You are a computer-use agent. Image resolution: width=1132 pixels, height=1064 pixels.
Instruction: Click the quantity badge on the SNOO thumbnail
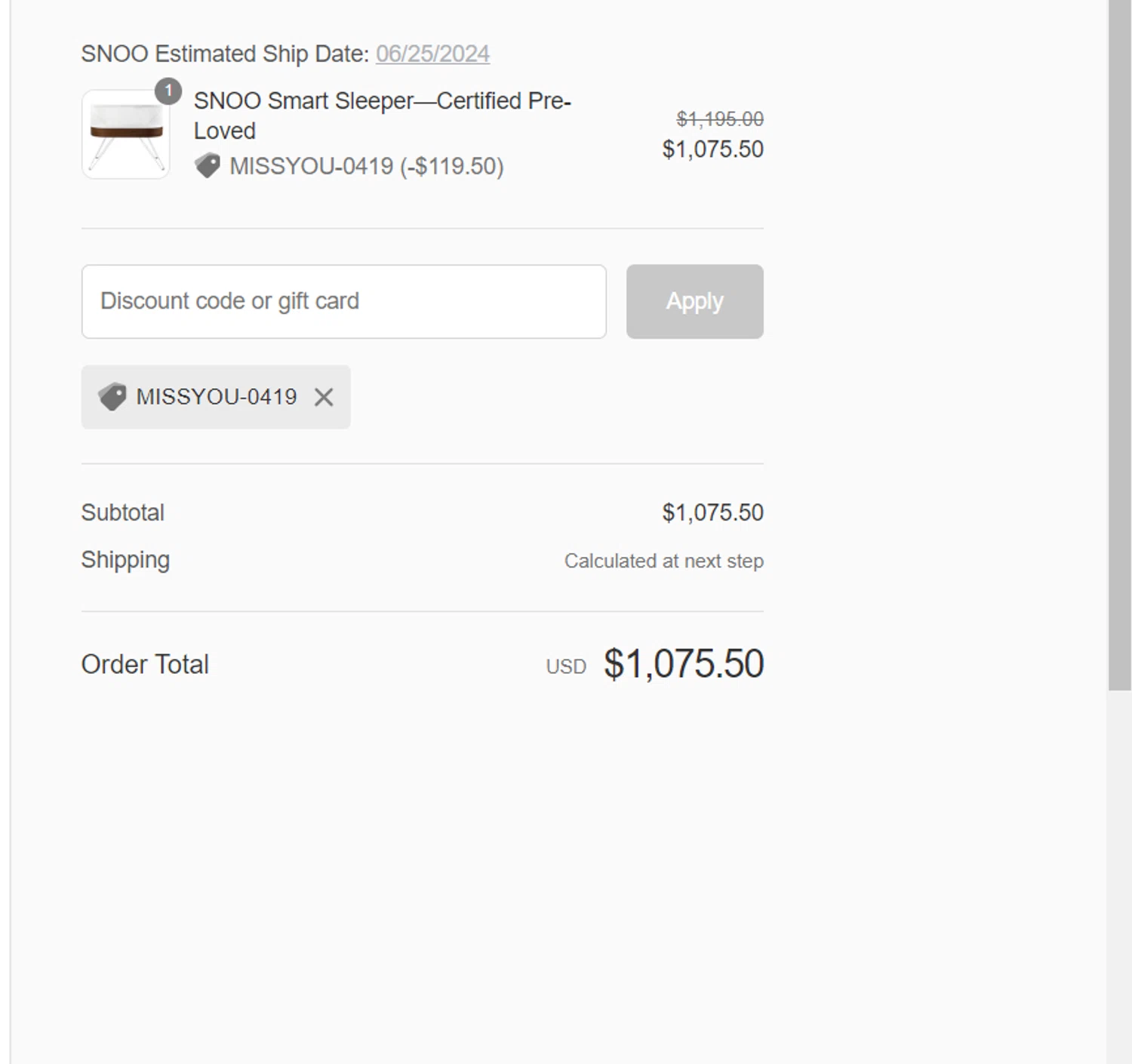click(168, 91)
